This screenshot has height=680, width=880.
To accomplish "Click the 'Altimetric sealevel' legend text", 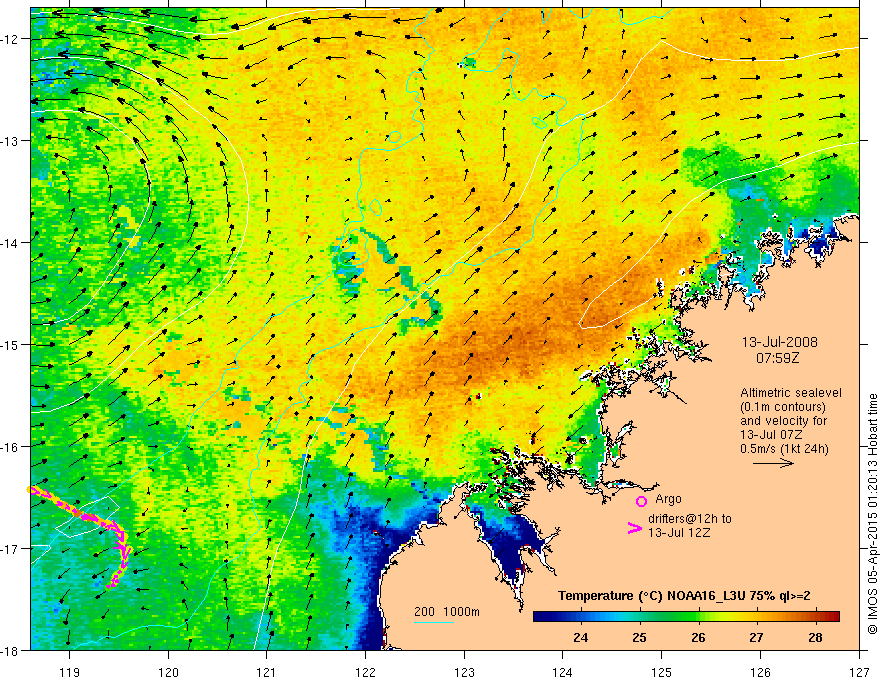I will point(791,393).
